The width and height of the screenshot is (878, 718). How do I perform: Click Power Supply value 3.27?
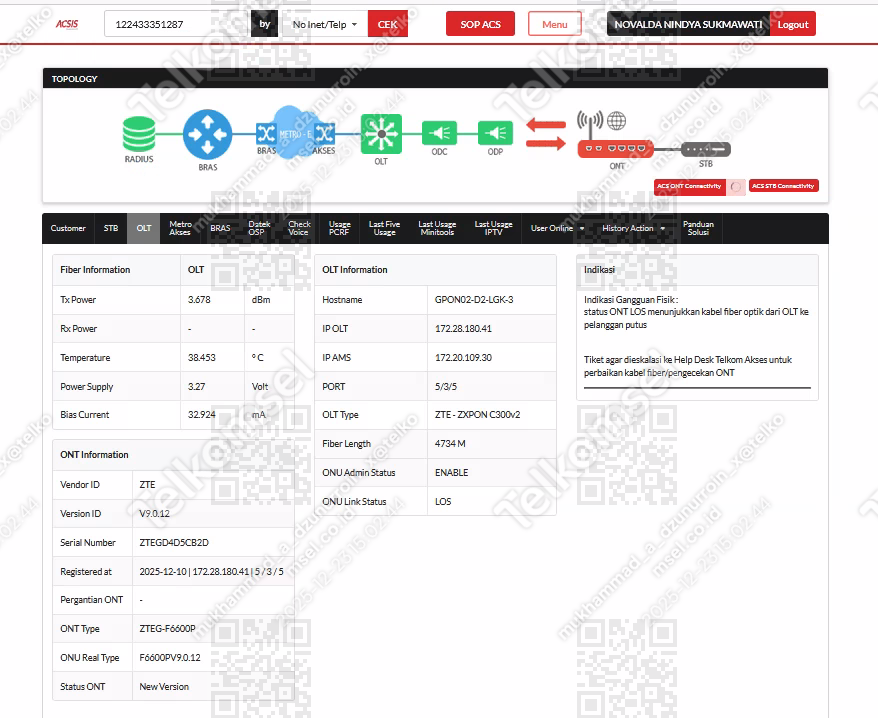pyautogui.click(x=197, y=386)
